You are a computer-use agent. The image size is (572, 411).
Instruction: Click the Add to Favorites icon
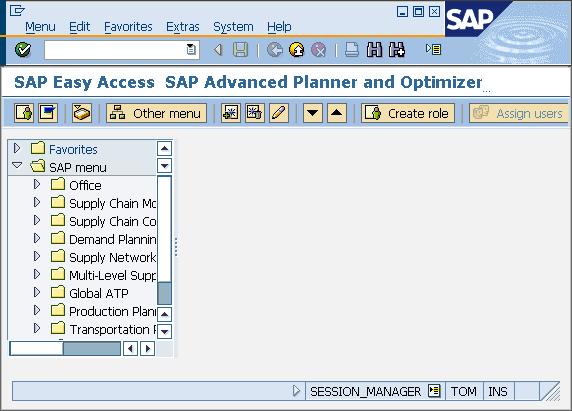[231, 113]
